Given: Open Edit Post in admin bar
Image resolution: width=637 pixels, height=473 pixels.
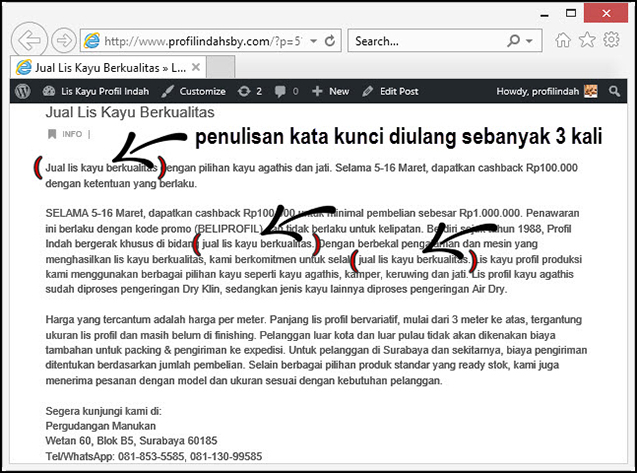Looking at the screenshot, I should point(399,91).
